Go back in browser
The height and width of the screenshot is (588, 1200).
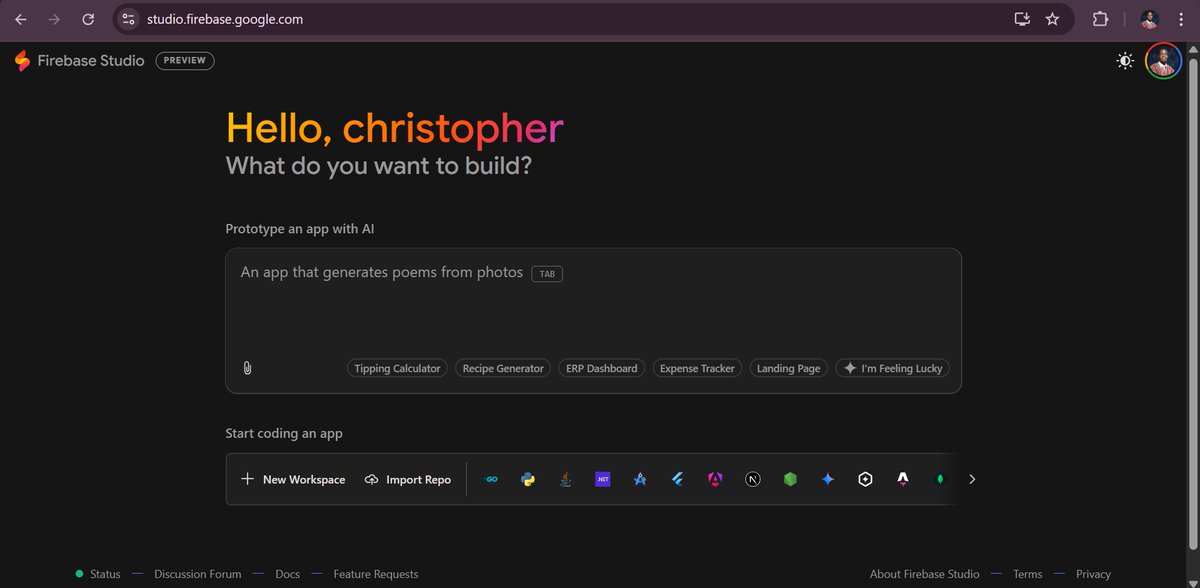[x=20, y=19]
